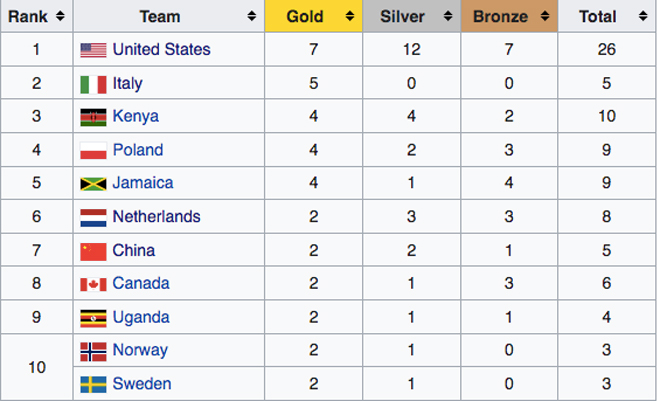Screen dimensions: 660x401
Task: Sort by Total medals column arrows
Action: pos(641,17)
